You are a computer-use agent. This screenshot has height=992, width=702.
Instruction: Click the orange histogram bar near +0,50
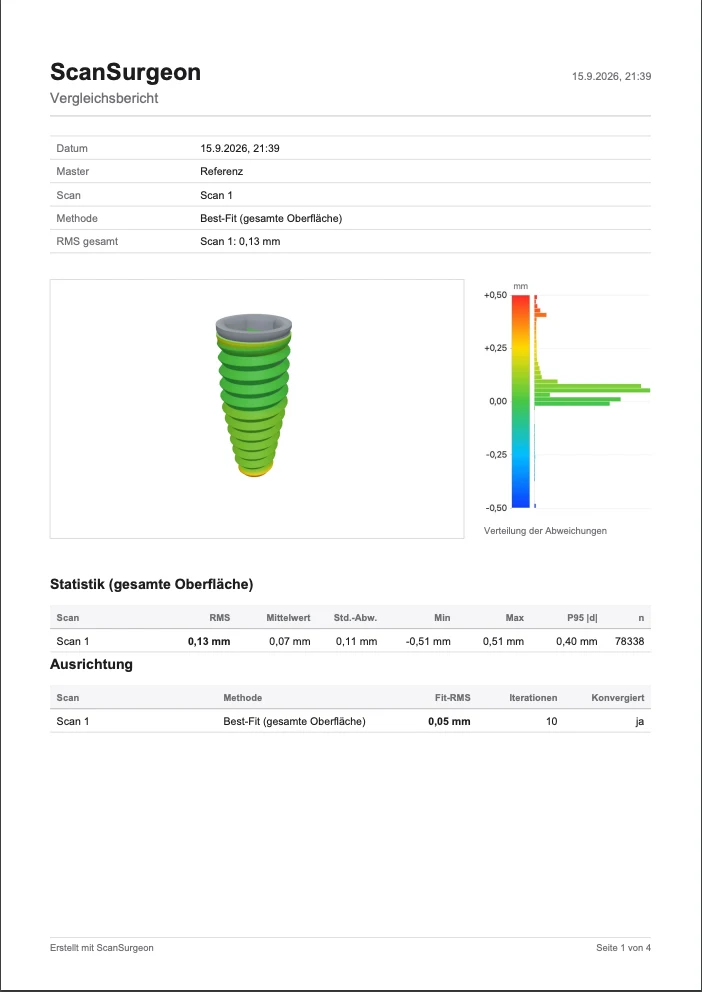(x=540, y=315)
